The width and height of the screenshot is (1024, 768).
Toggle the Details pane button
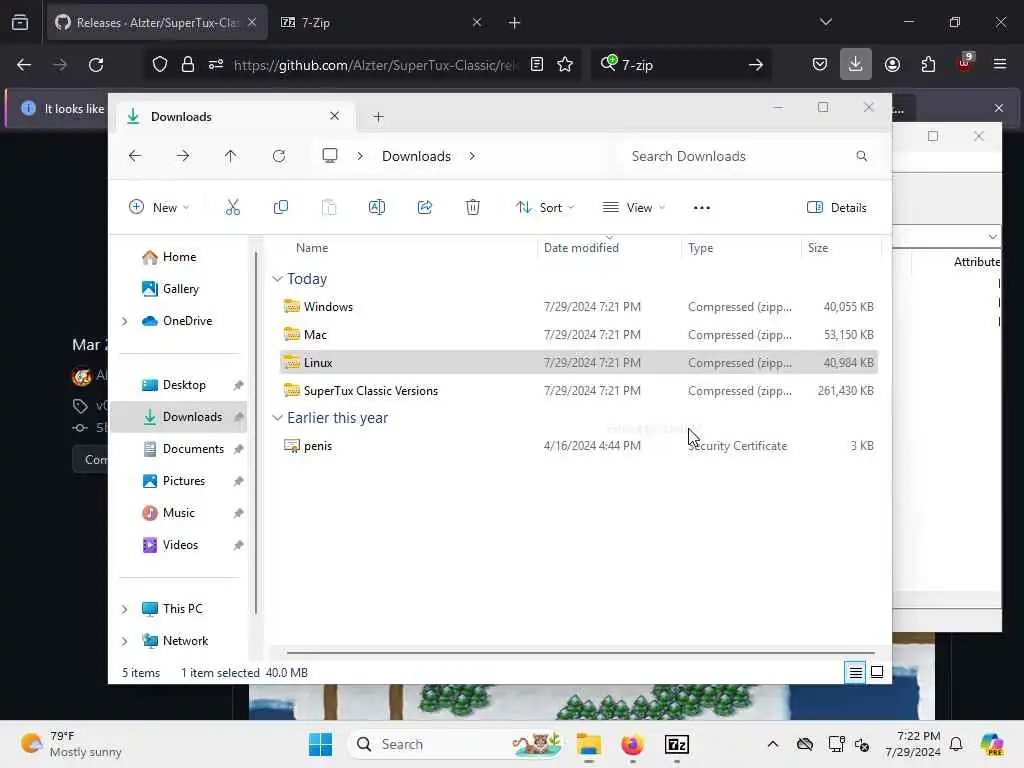point(837,208)
